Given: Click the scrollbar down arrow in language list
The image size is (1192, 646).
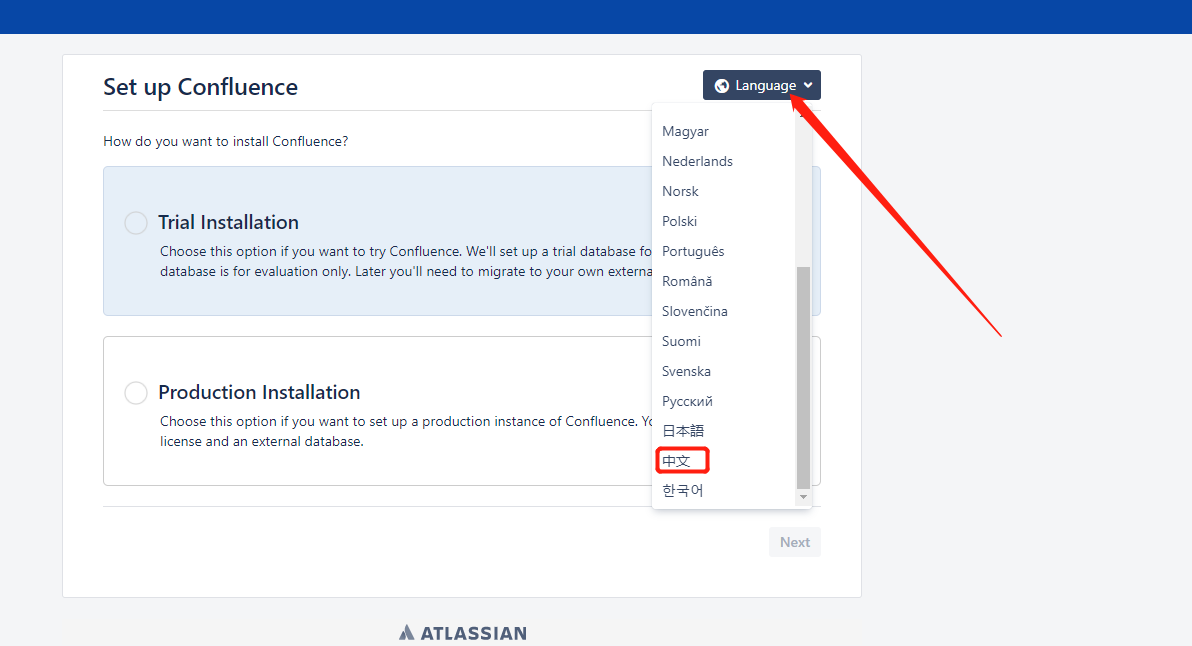Looking at the screenshot, I should pyautogui.click(x=803, y=497).
